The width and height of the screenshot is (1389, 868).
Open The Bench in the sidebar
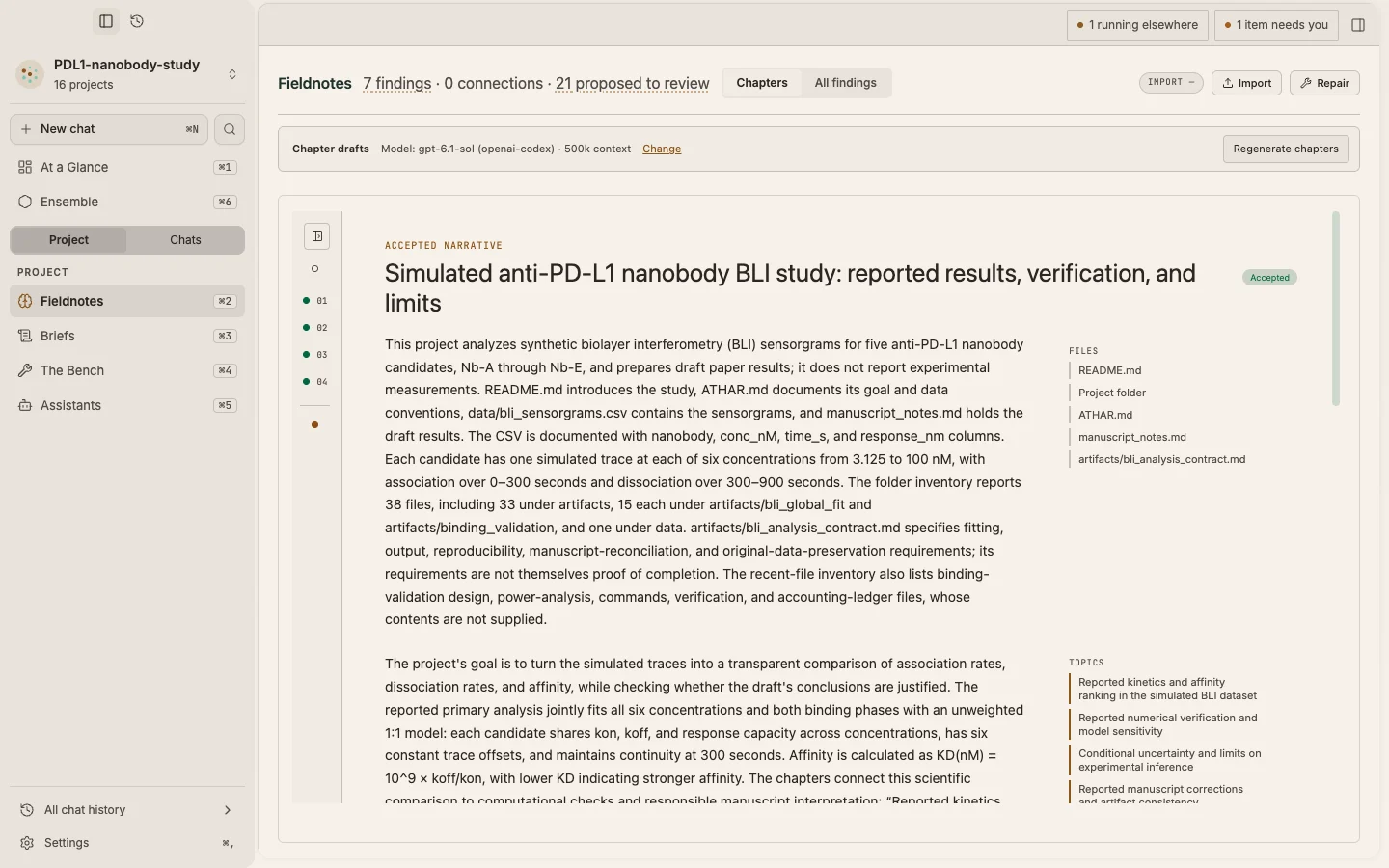(x=127, y=370)
